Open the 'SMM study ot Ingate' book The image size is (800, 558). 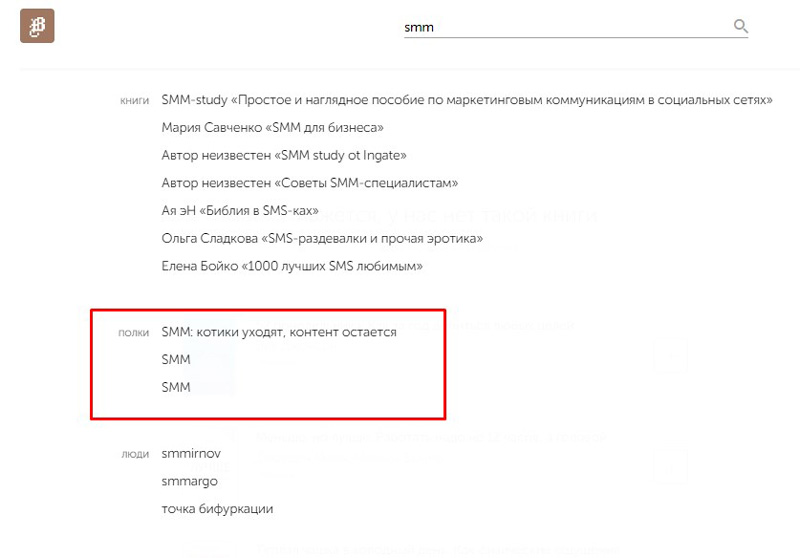point(283,156)
